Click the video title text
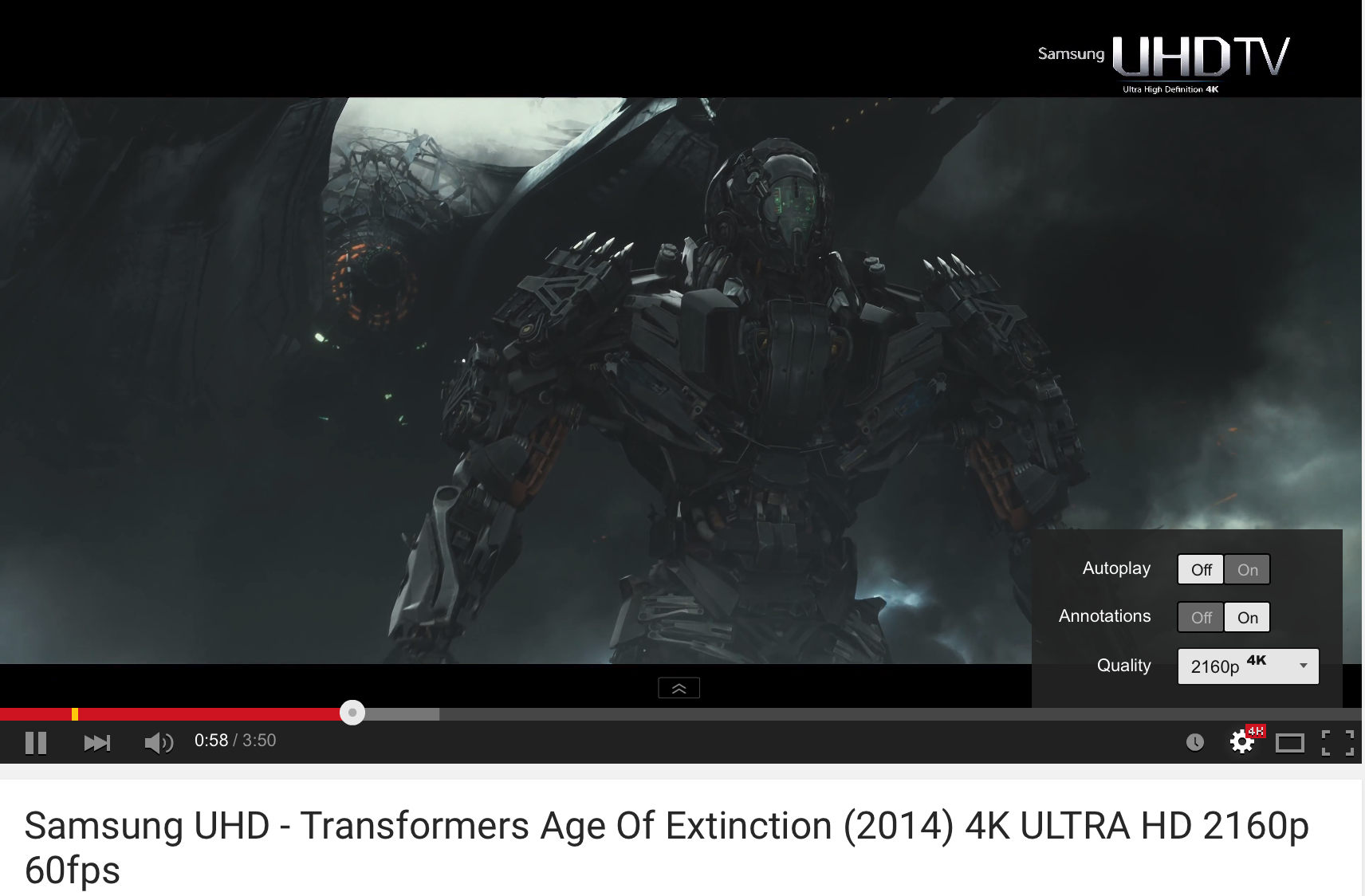The height and width of the screenshot is (896, 1365). click(667, 847)
